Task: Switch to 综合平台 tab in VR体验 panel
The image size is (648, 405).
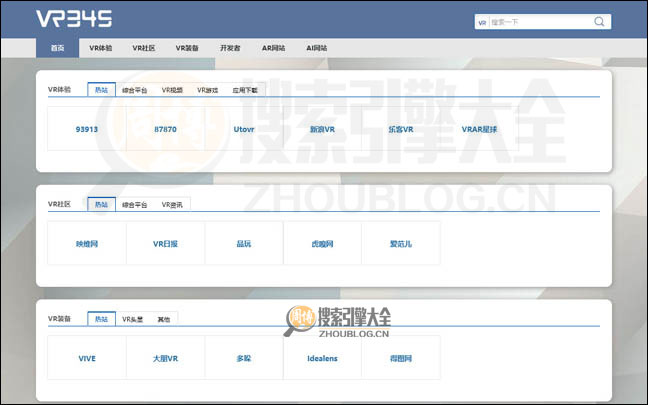Action: click(134, 90)
